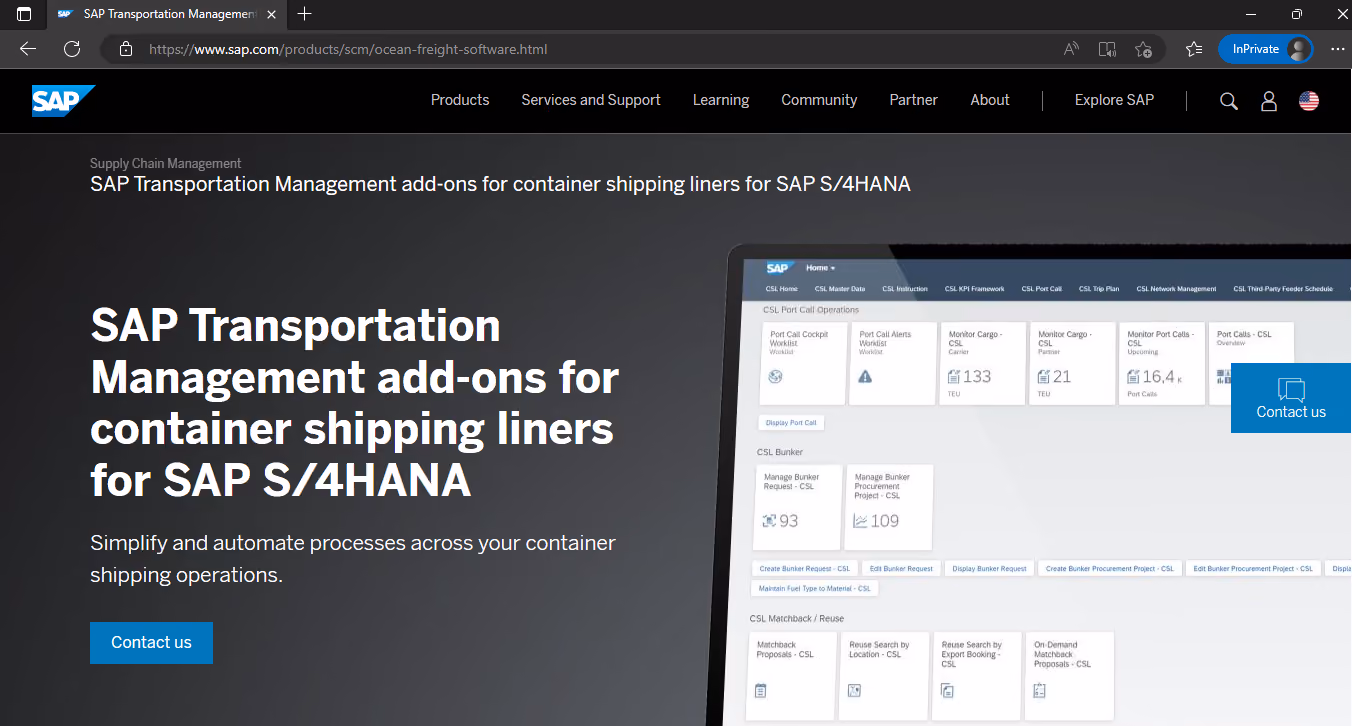The height and width of the screenshot is (726, 1352).
Task: Click the Reuse Search by Location tile
Action: point(884,676)
